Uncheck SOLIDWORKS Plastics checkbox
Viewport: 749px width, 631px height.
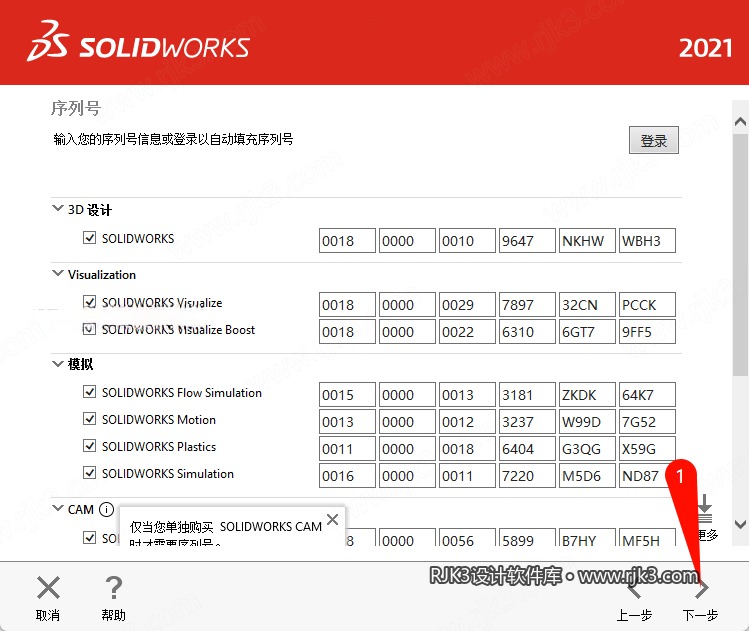tap(89, 446)
